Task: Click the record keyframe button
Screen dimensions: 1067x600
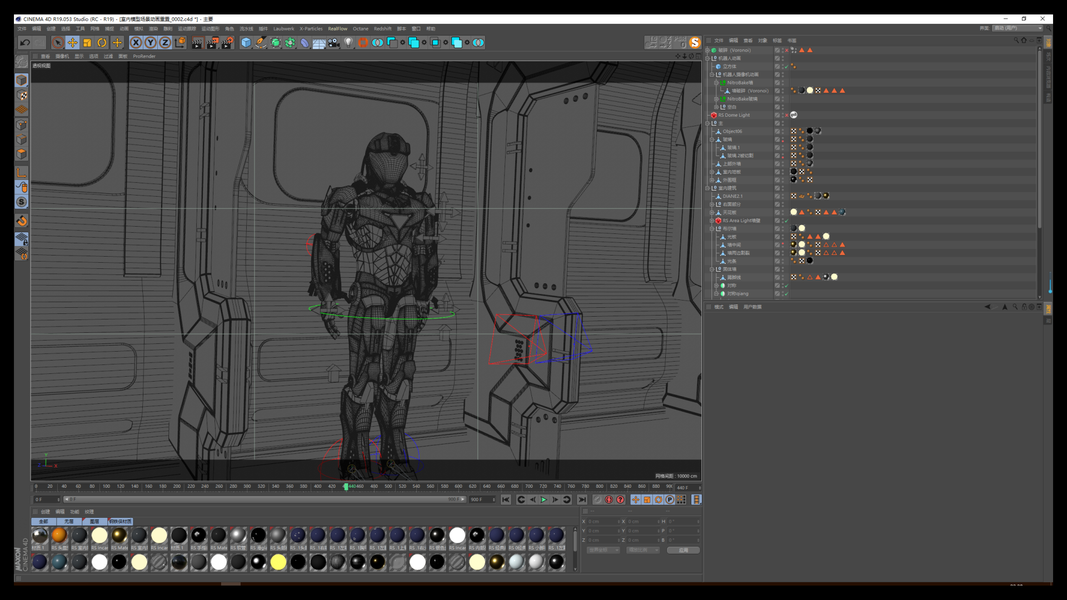Action: tap(597, 499)
